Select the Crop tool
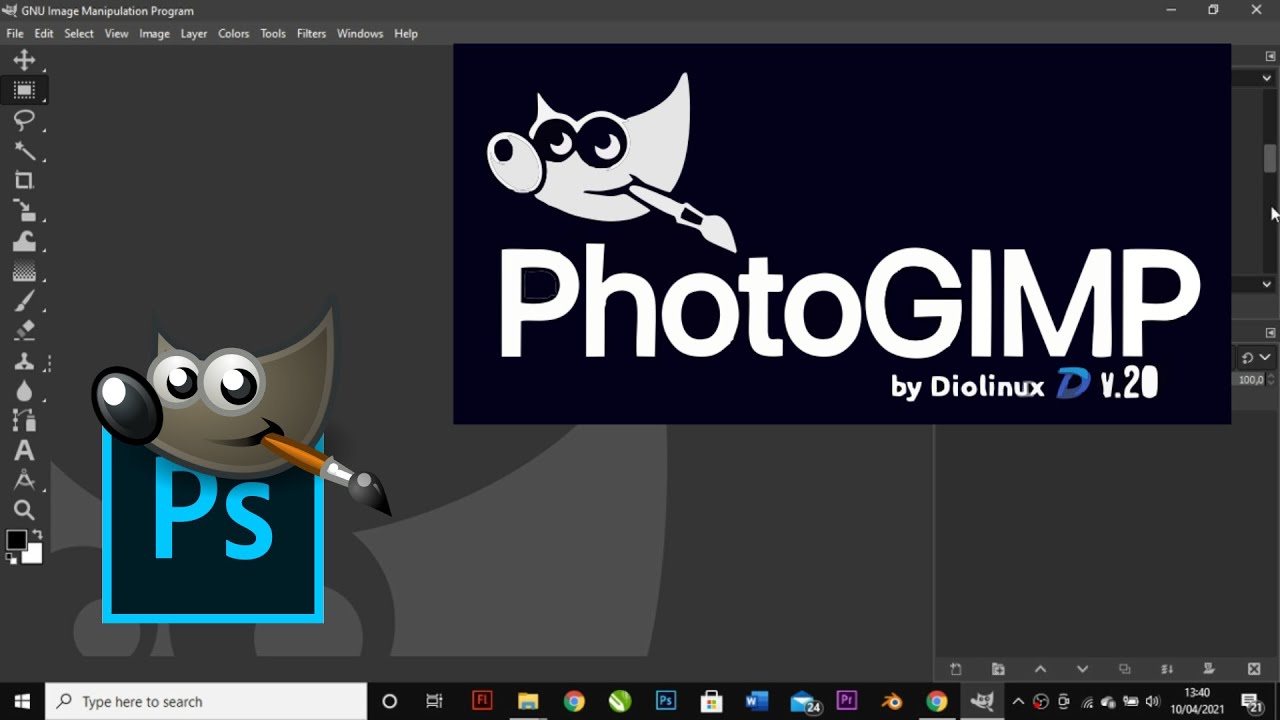Image resolution: width=1280 pixels, height=720 pixels. click(x=24, y=180)
